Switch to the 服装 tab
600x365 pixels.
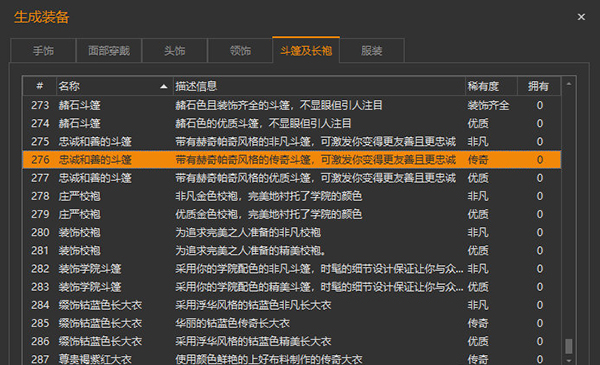372,51
